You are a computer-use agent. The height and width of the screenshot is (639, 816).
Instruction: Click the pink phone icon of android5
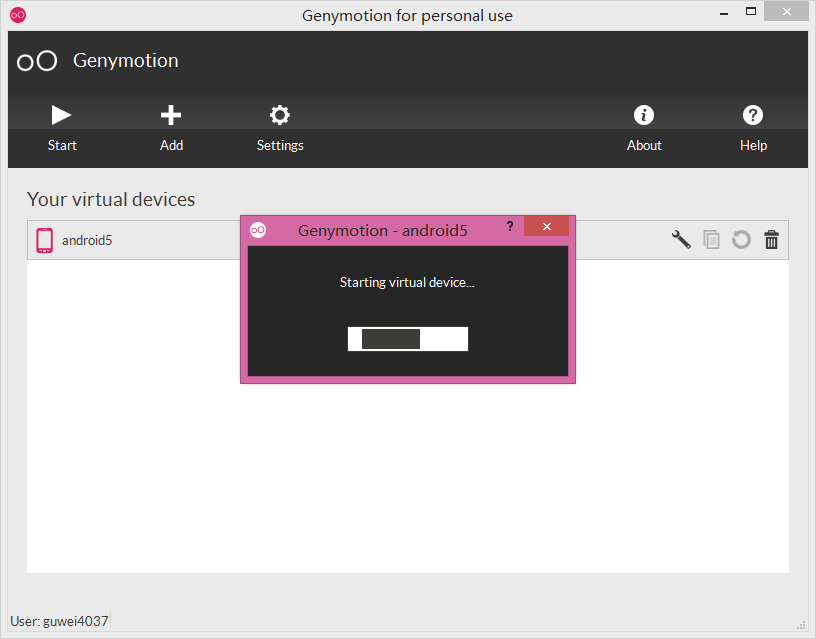44,240
